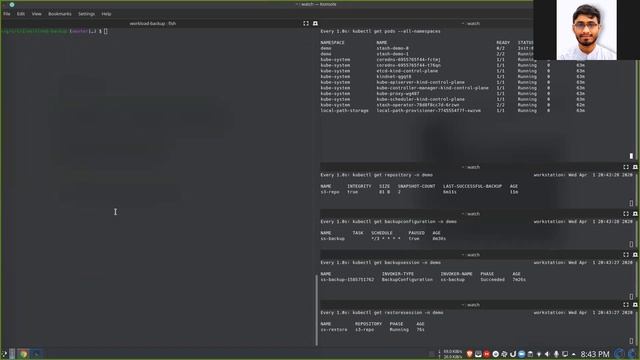This screenshot has width=640, height=360.
Task: Click the microphone tray icon
Action: [556, 354]
